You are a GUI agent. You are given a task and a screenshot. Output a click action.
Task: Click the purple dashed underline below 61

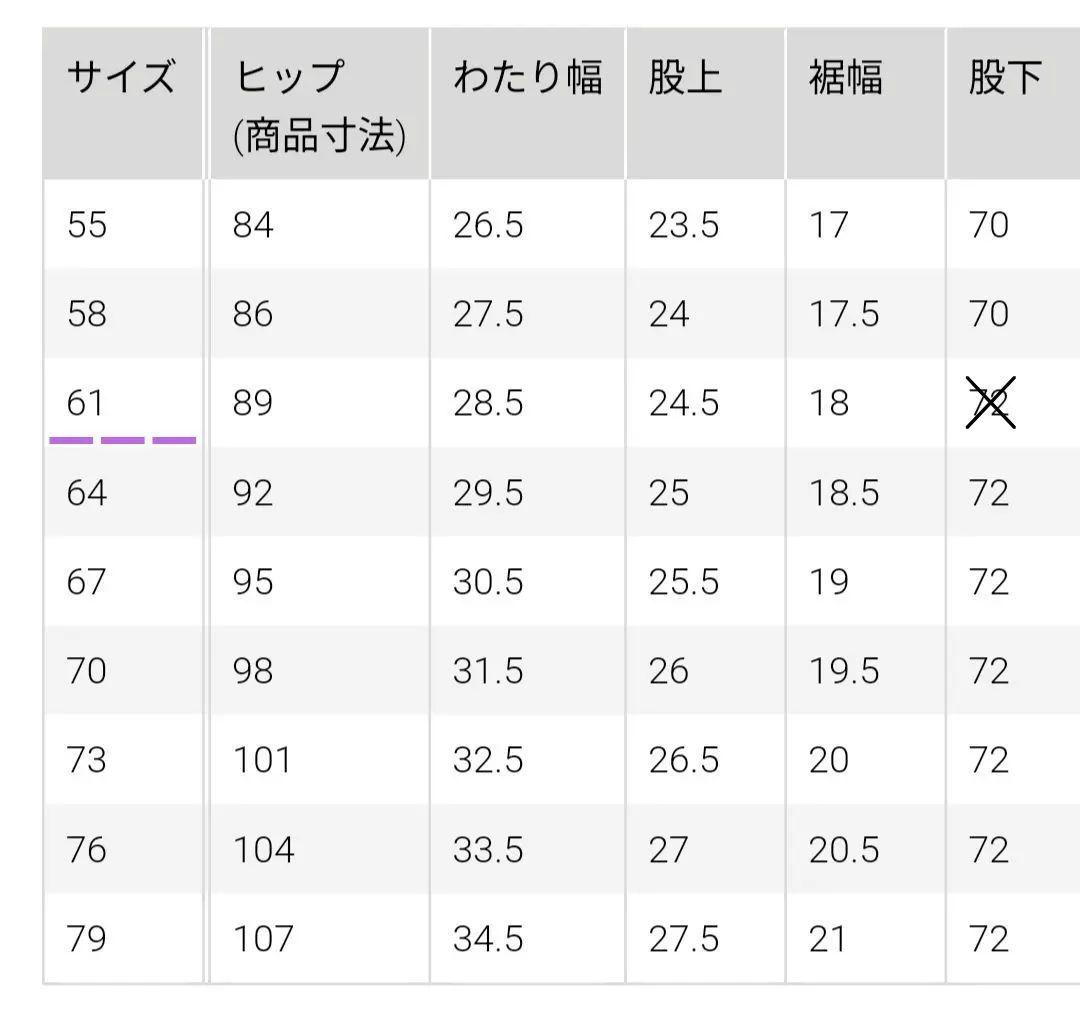123,440
